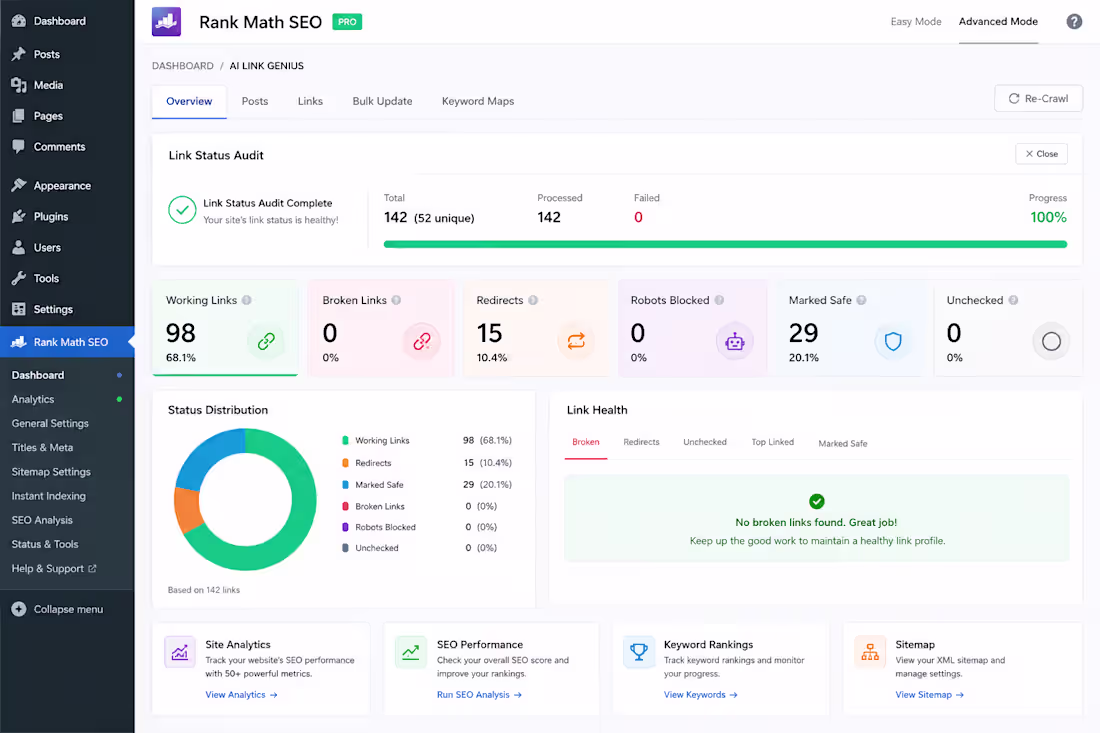Click the Keyword Rankings trophy icon

click(x=638, y=652)
